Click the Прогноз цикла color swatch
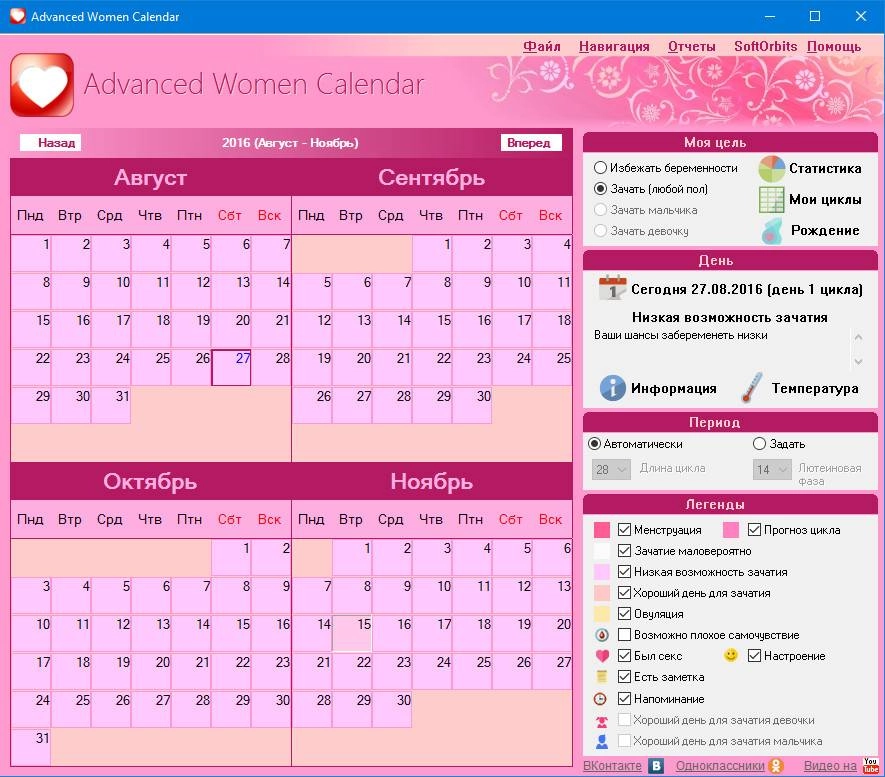Image resolution: width=885 pixels, height=777 pixels. [731, 529]
